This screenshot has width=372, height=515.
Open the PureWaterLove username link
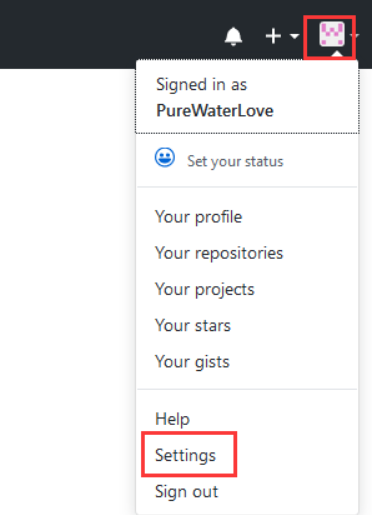click(215, 110)
